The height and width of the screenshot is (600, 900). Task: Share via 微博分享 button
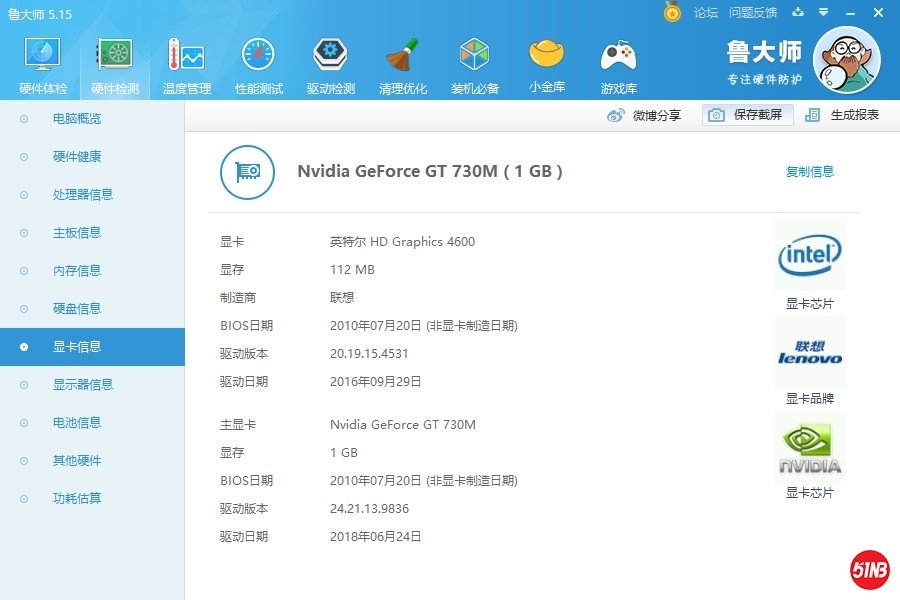click(x=645, y=115)
